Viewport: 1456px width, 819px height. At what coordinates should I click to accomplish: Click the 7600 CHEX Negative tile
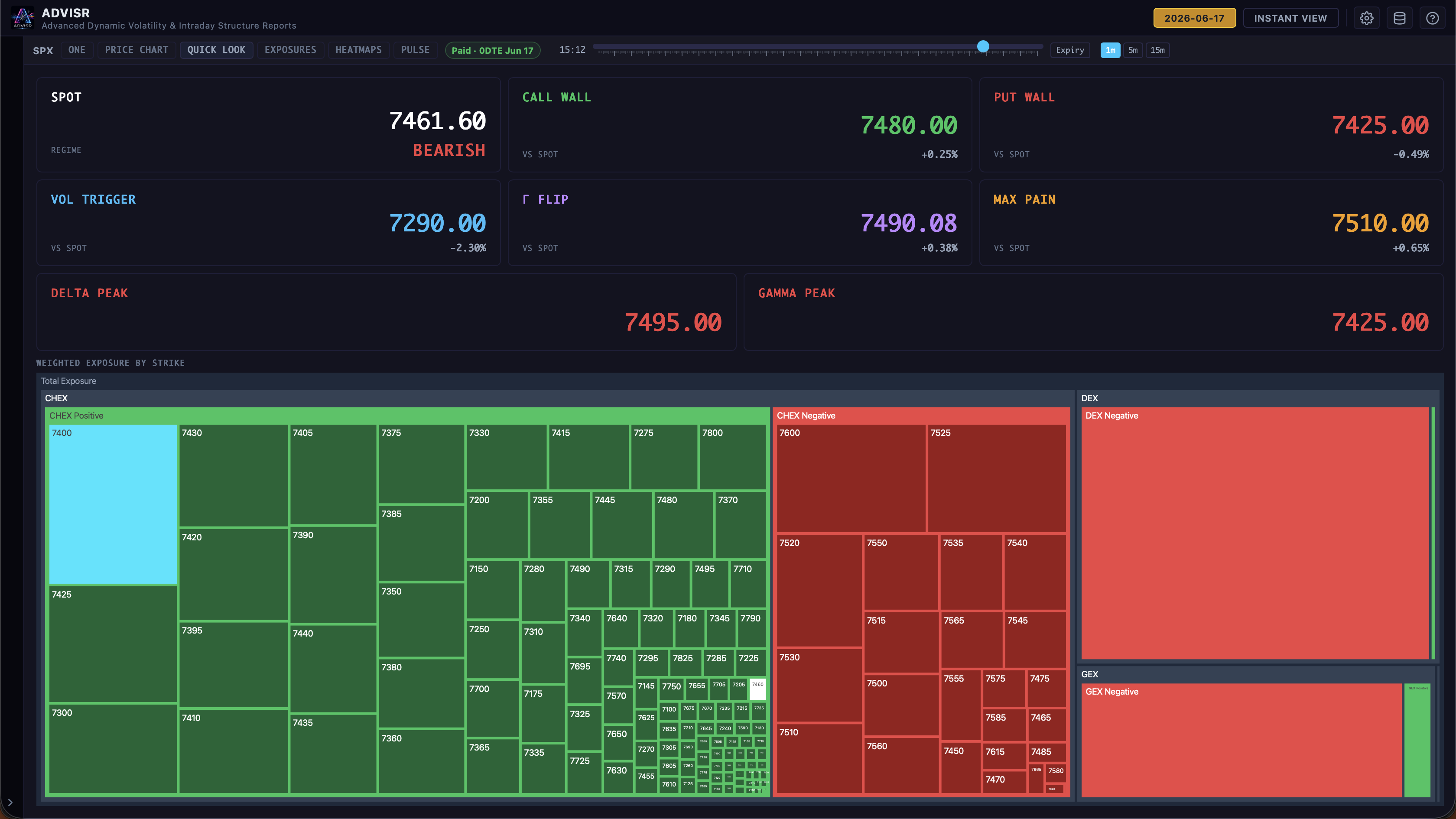click(x=851, y=478)
